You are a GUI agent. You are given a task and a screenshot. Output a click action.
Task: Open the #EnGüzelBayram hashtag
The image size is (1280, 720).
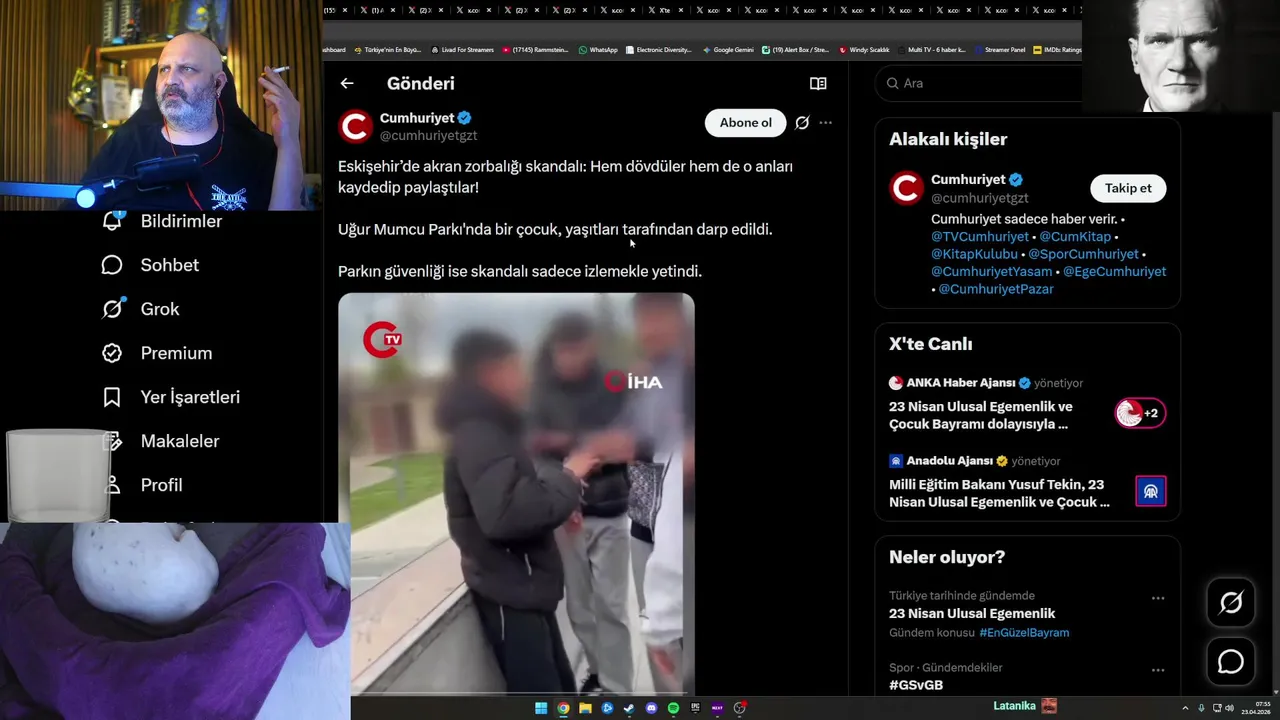click(1024, 633)
